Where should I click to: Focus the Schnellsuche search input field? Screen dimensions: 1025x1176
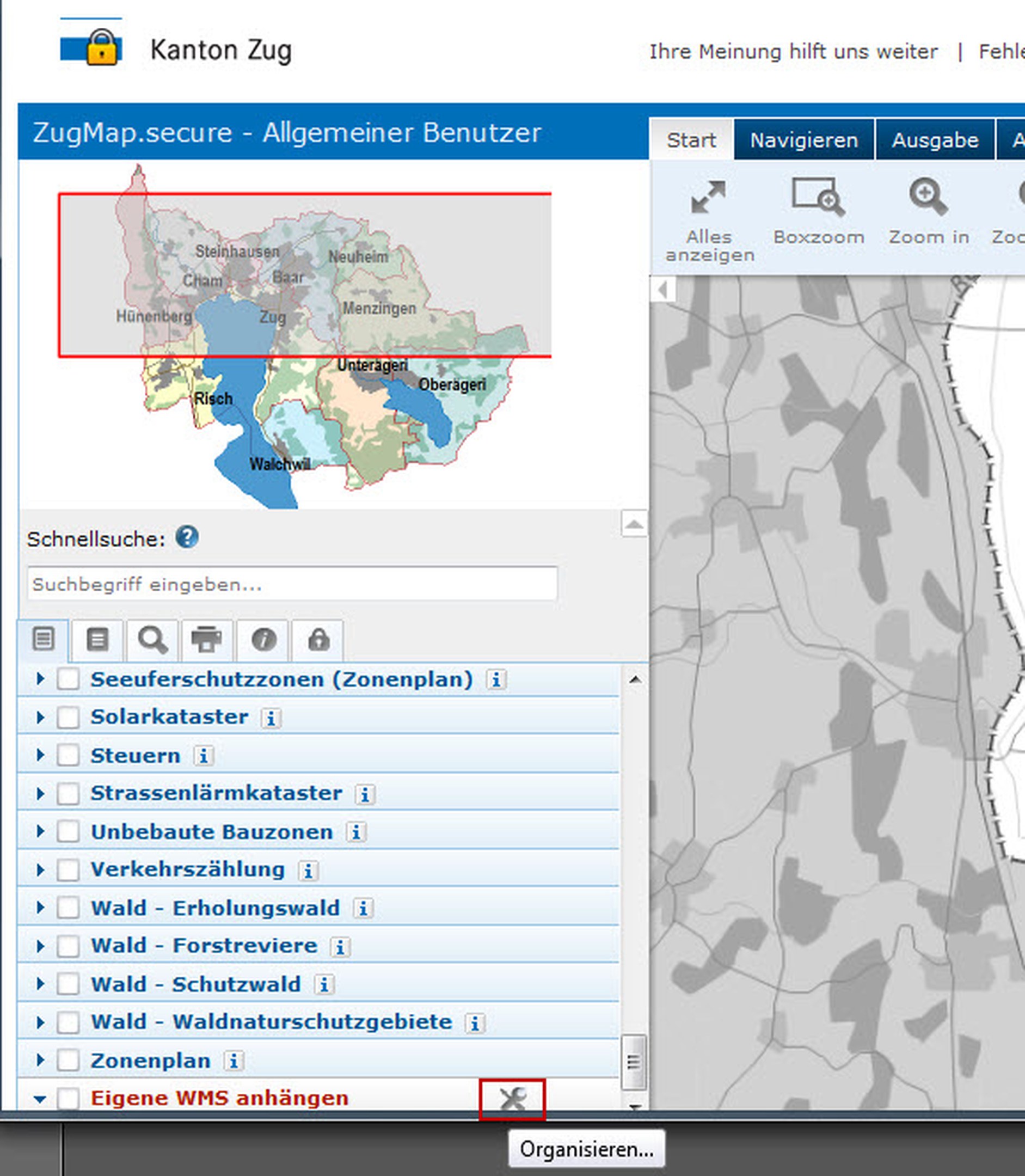click(x=292, y=584)
